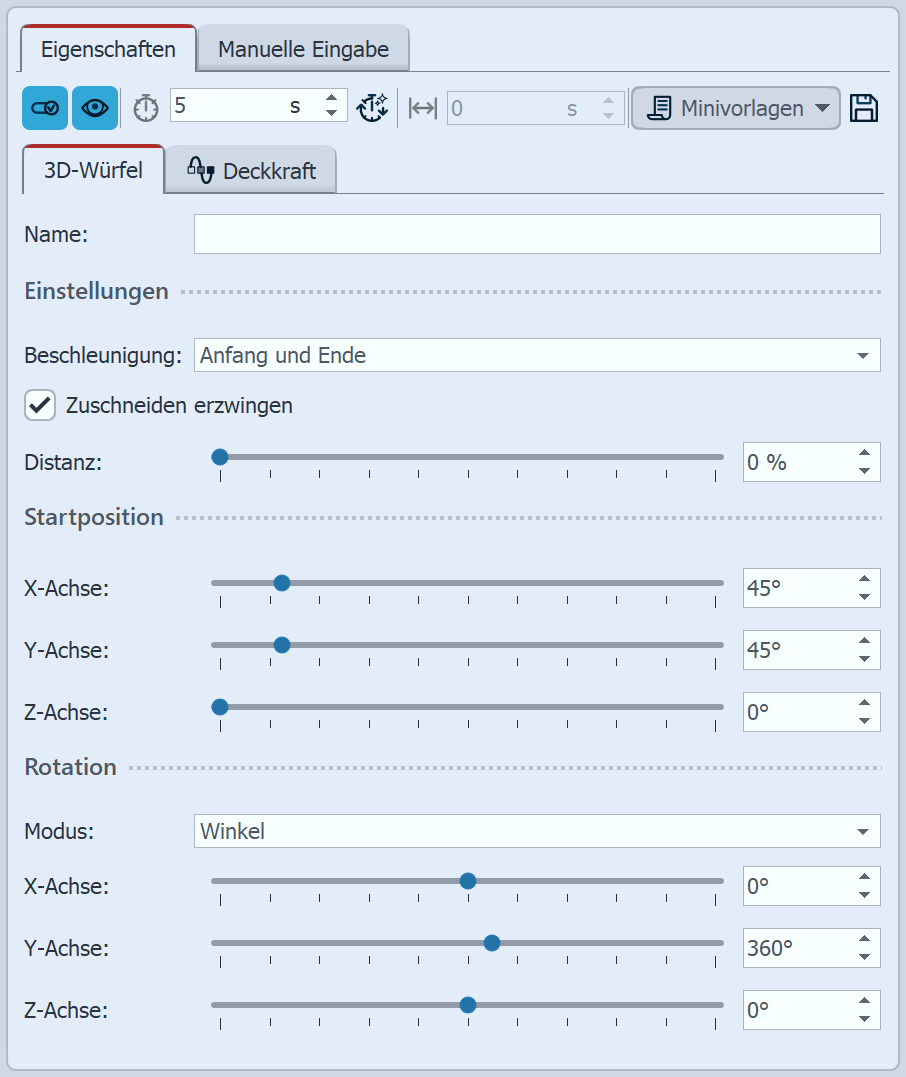Save as mini template with floppy icon
The height and width of the screenshot is (1077, 906).
click(863, 108)
